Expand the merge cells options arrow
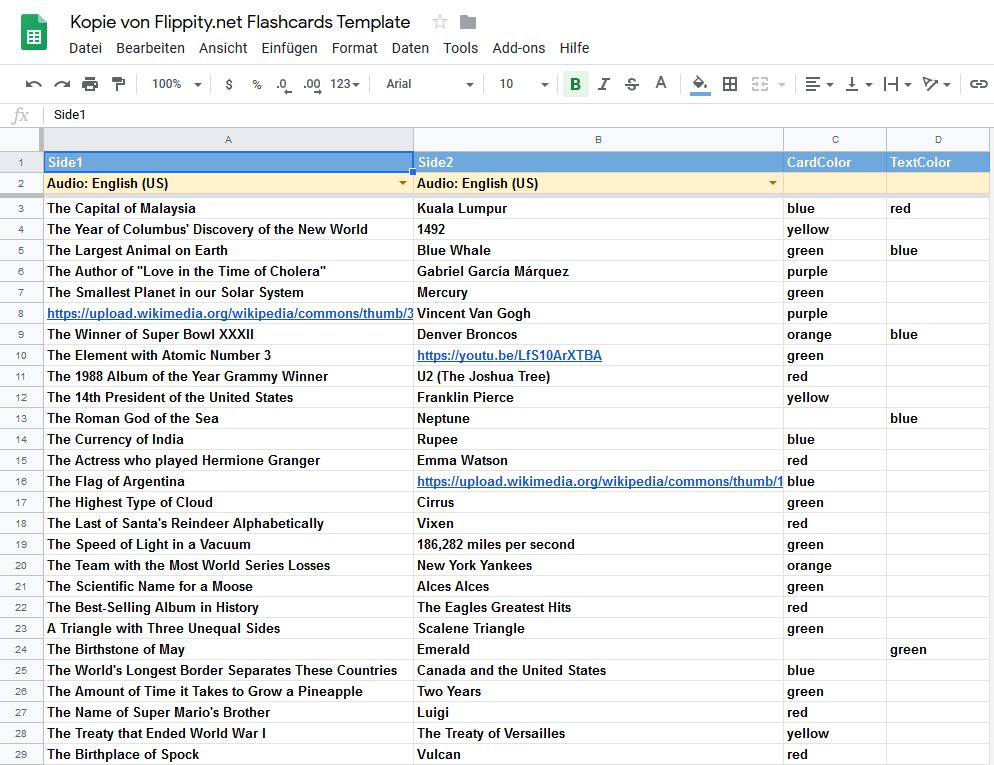The image size is (994, 765). (x=782, y=84)
